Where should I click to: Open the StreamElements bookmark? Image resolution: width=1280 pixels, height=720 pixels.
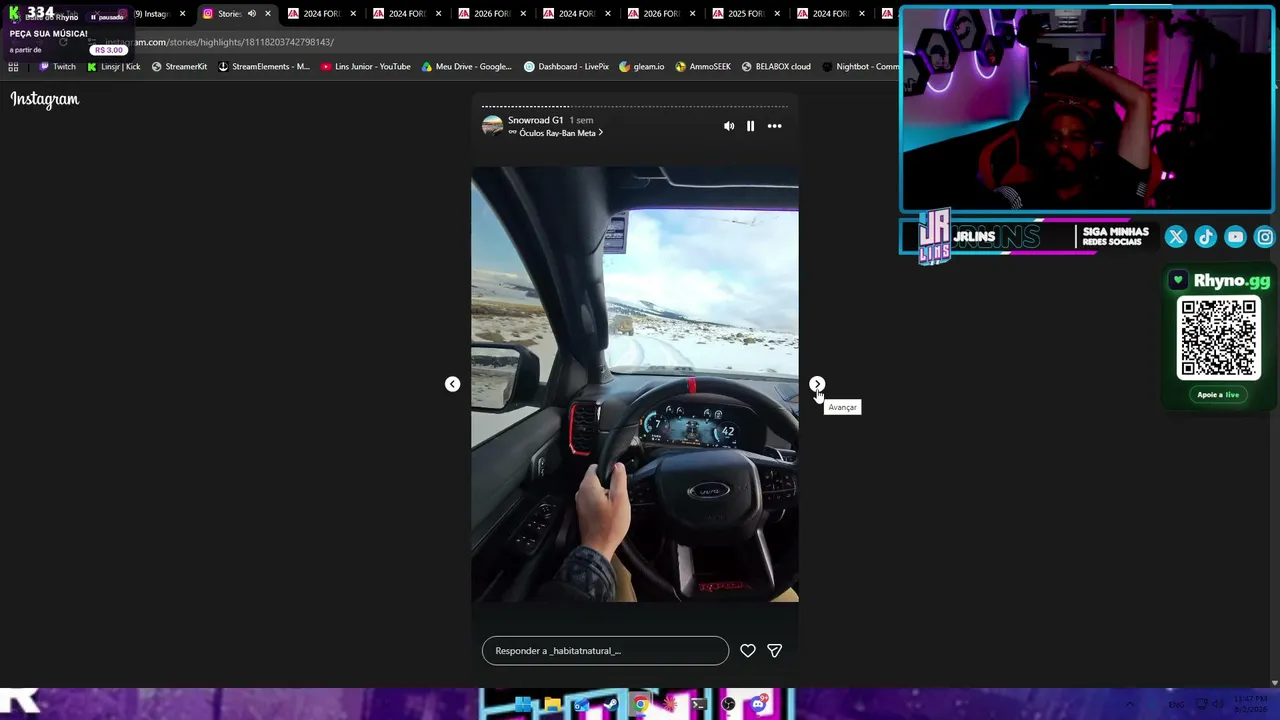(264, 67)
